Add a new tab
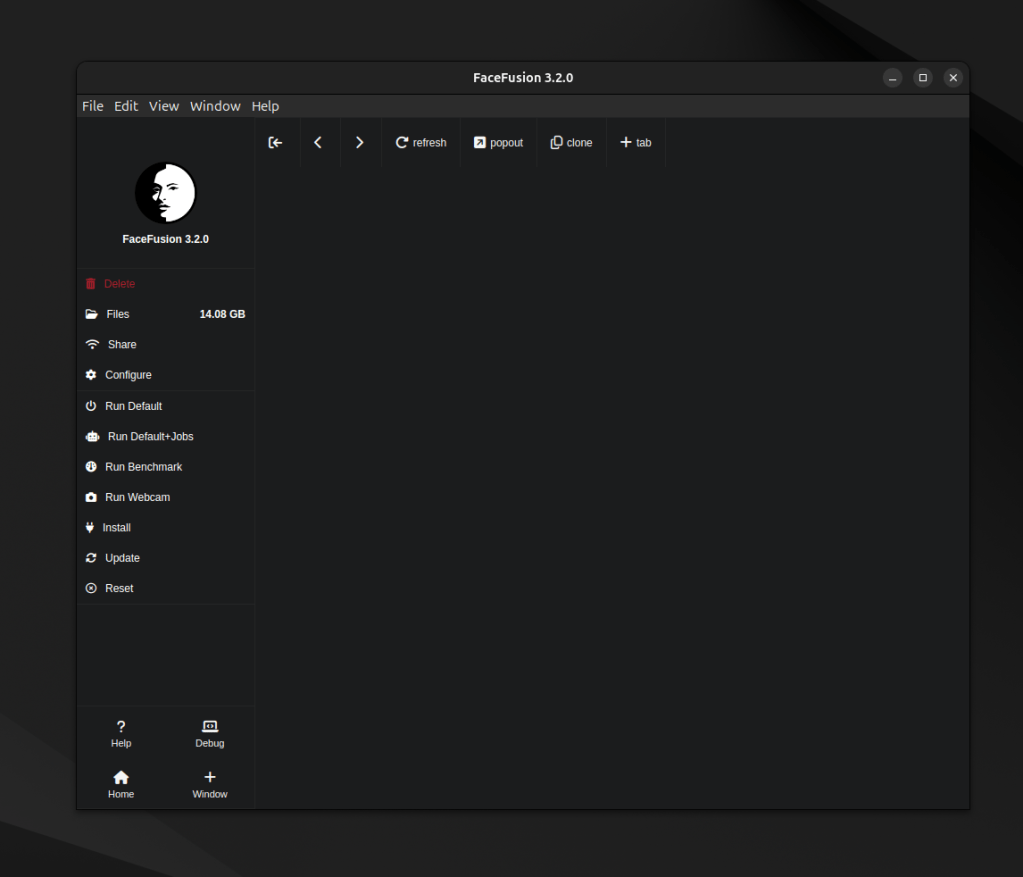Screen dimensions: 1023x877 (x=635, y=143)
